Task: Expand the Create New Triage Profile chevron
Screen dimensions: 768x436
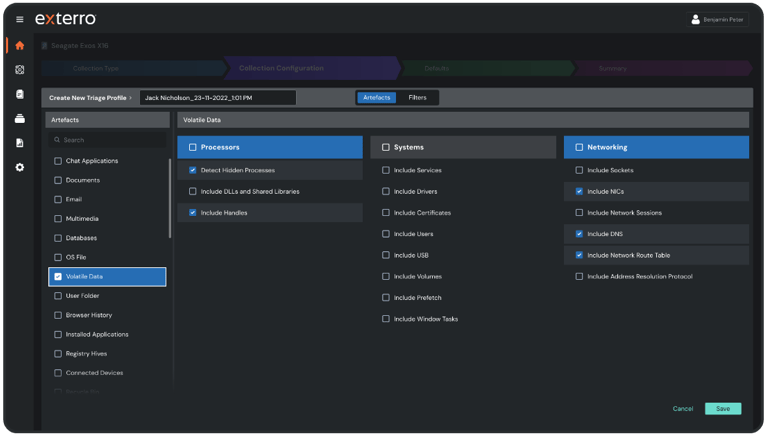Action: coord(131,98)
